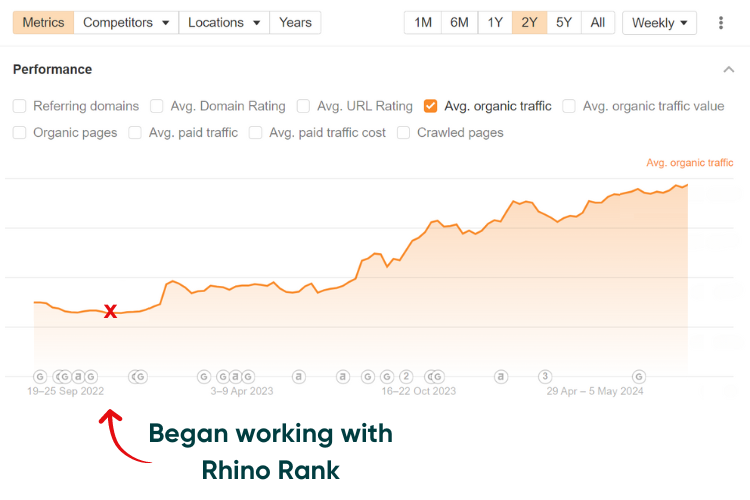Click the rightmost 'a' update marker
The height and width of the screenshot is (500, 750).
click(x=501, y=377)
